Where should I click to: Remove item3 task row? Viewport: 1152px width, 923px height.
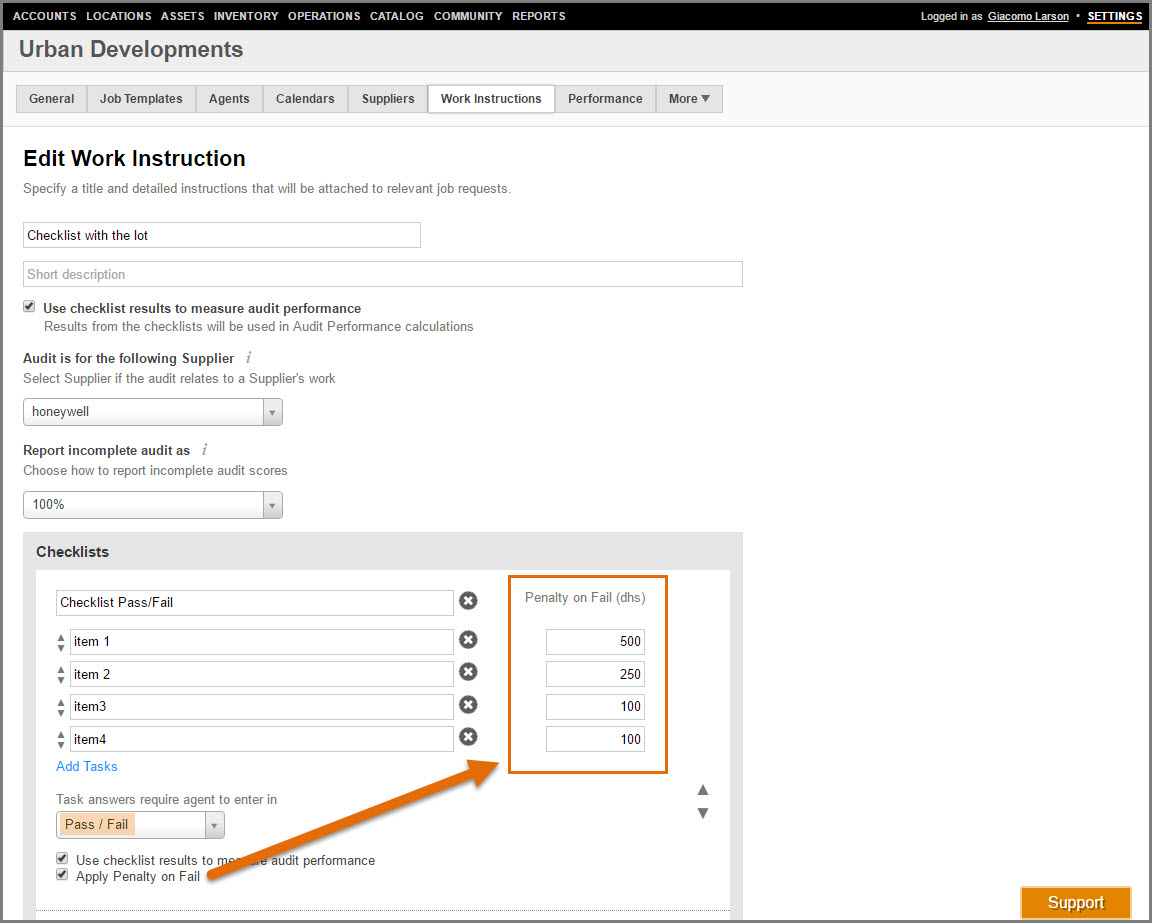point(468,705)
